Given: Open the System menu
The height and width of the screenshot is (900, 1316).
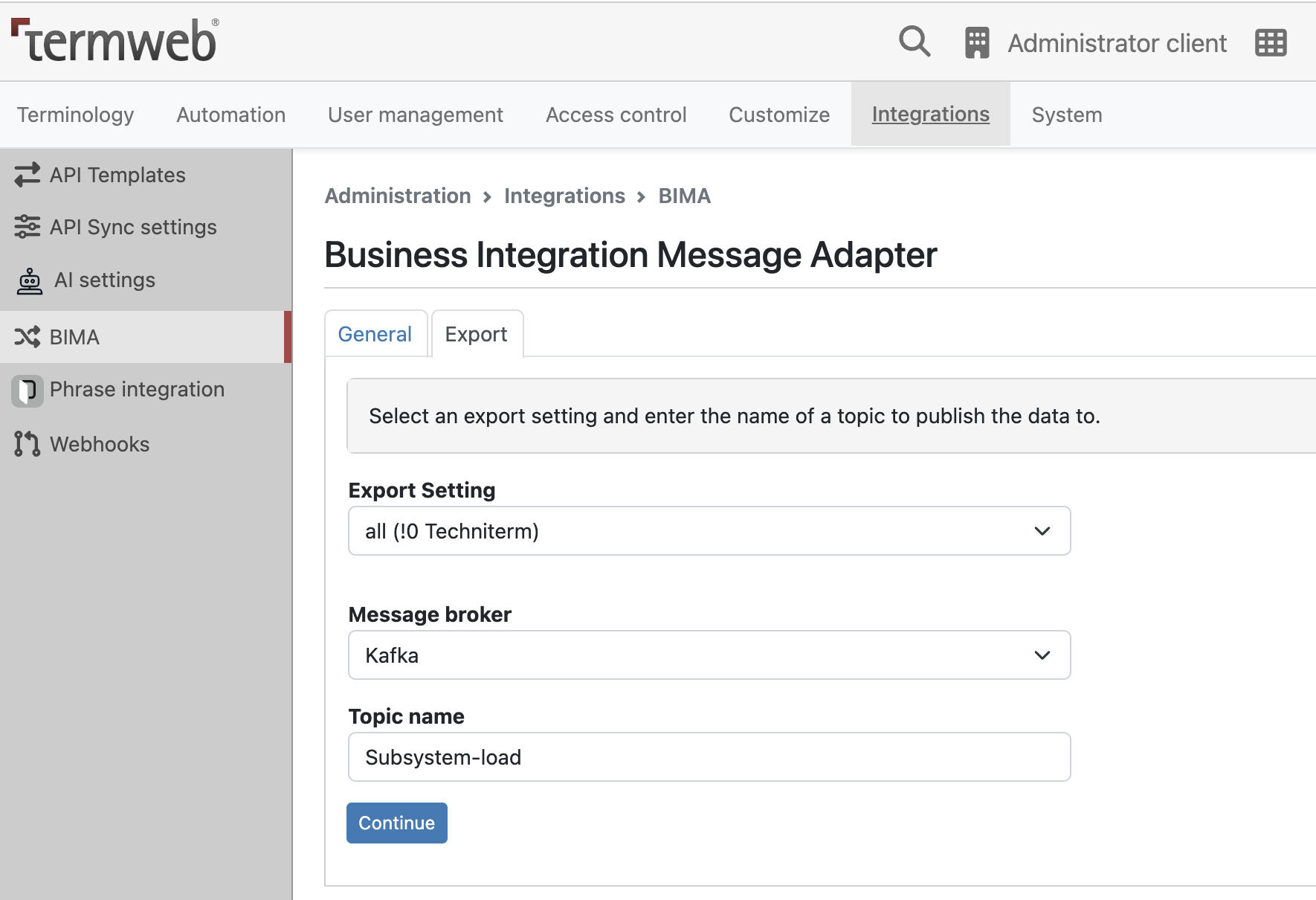Looking at the screenshot, I should 1067,115.
